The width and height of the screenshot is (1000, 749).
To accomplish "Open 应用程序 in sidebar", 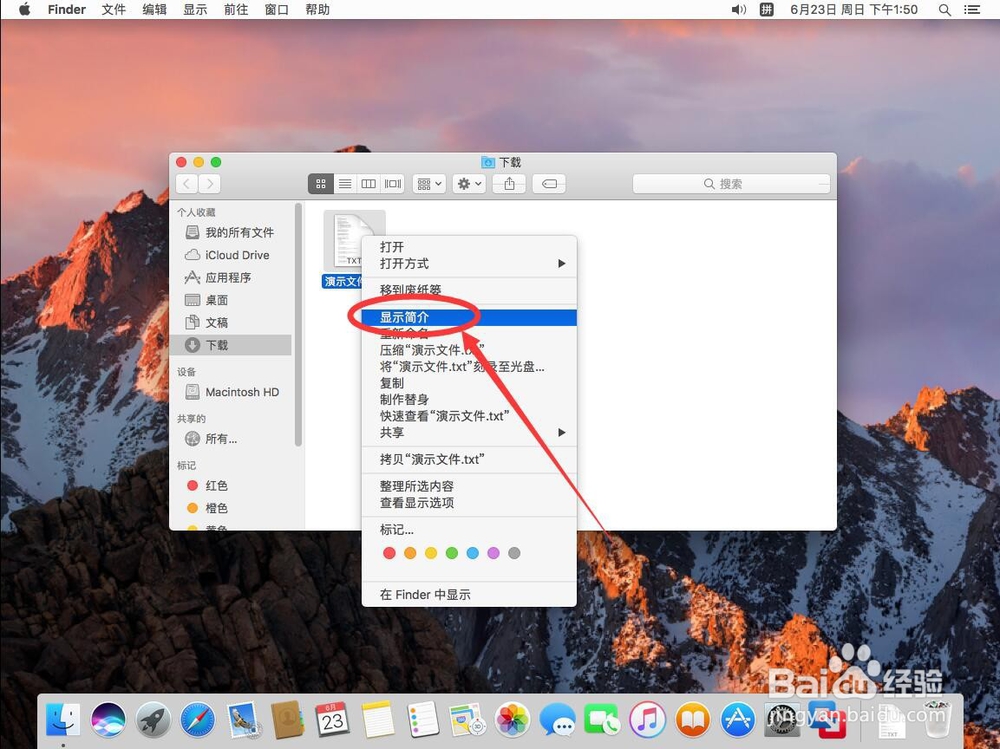I will coord(232,278).
